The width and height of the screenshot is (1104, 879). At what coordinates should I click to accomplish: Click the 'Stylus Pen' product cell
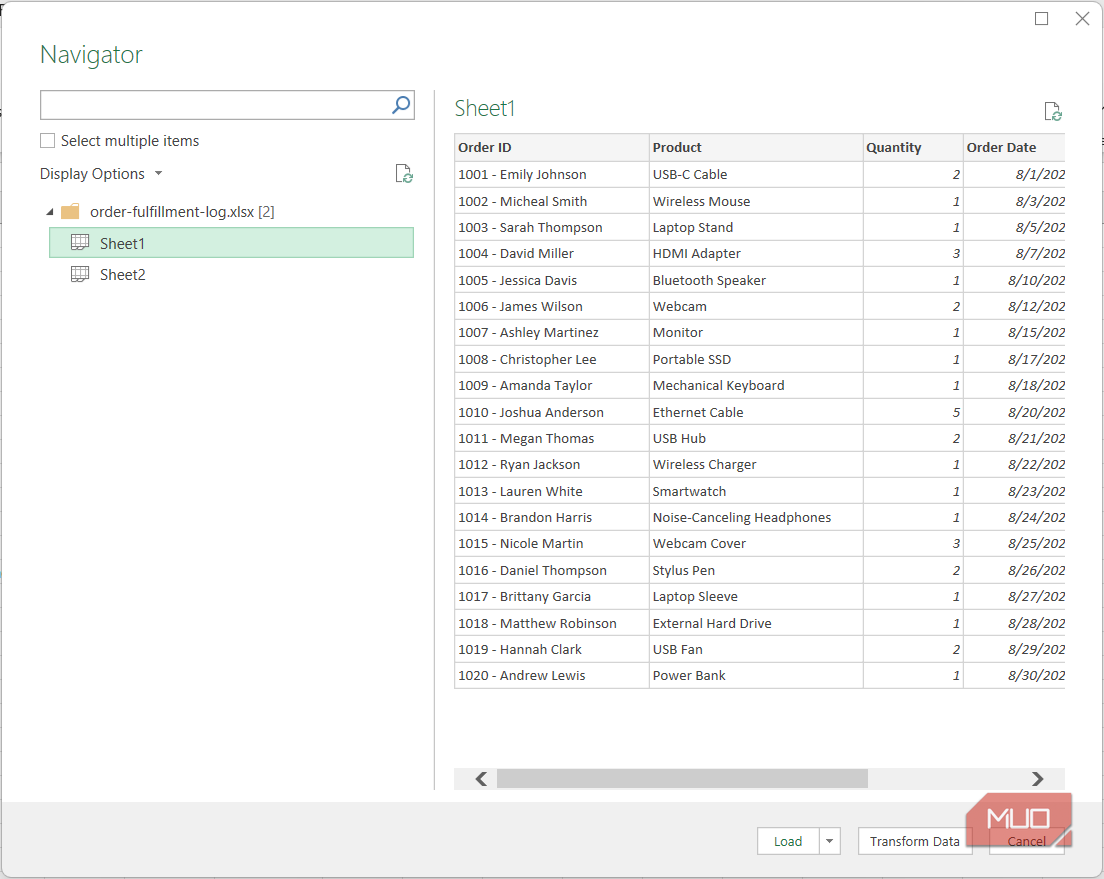point(756,570)
